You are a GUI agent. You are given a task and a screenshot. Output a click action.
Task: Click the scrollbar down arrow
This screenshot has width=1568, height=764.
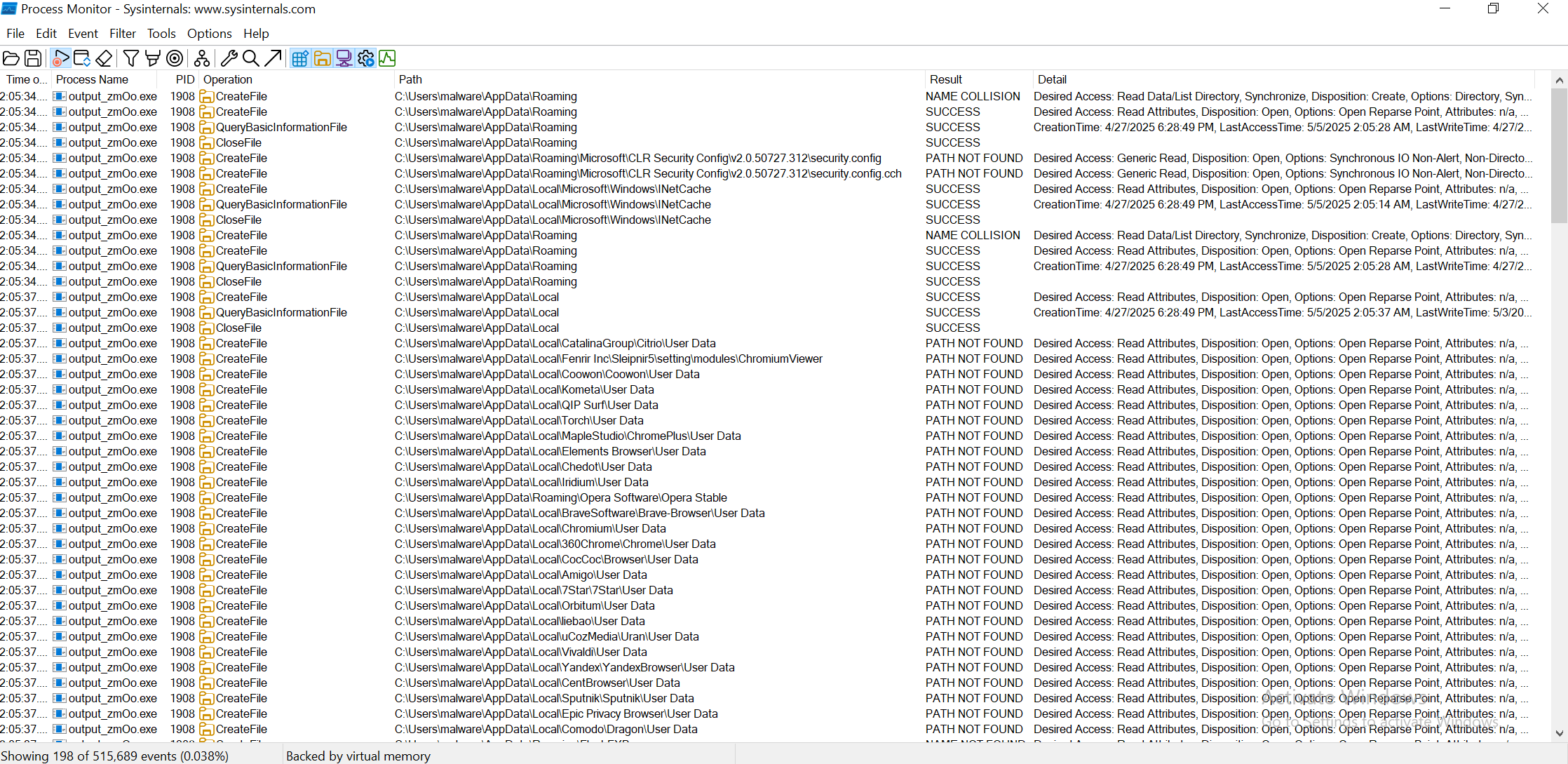click(1560, 734)
